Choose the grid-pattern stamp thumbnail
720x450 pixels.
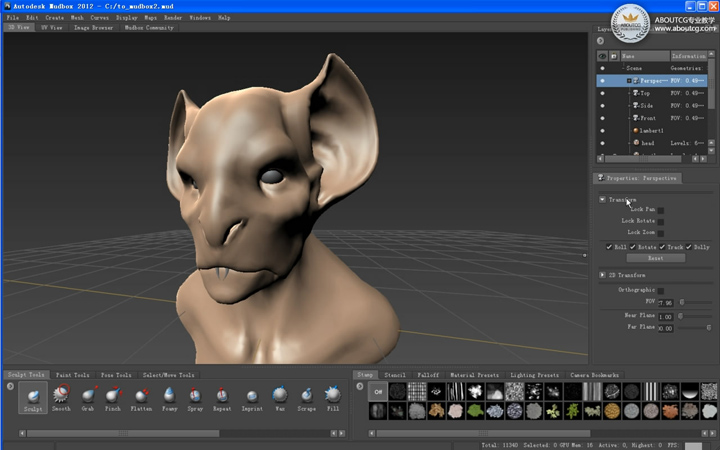(x=417, y=392)
